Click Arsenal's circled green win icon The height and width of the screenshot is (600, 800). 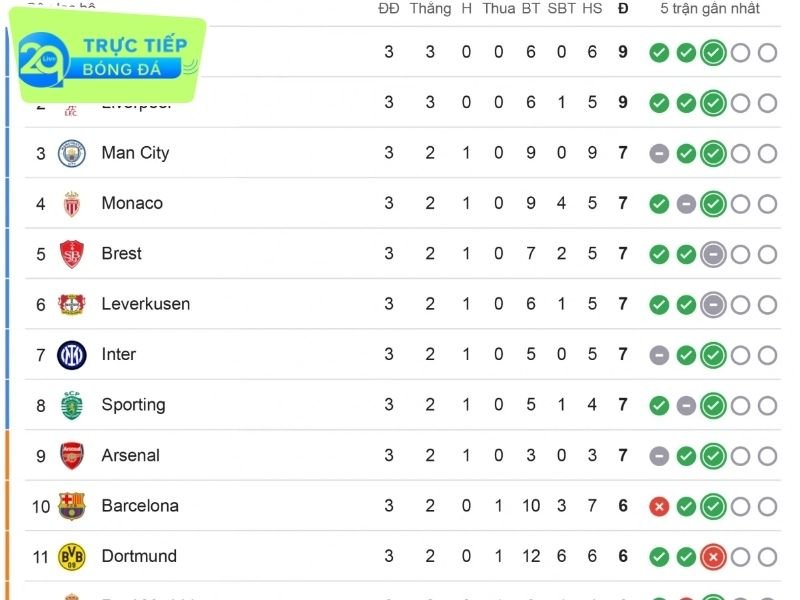(713, 456)
